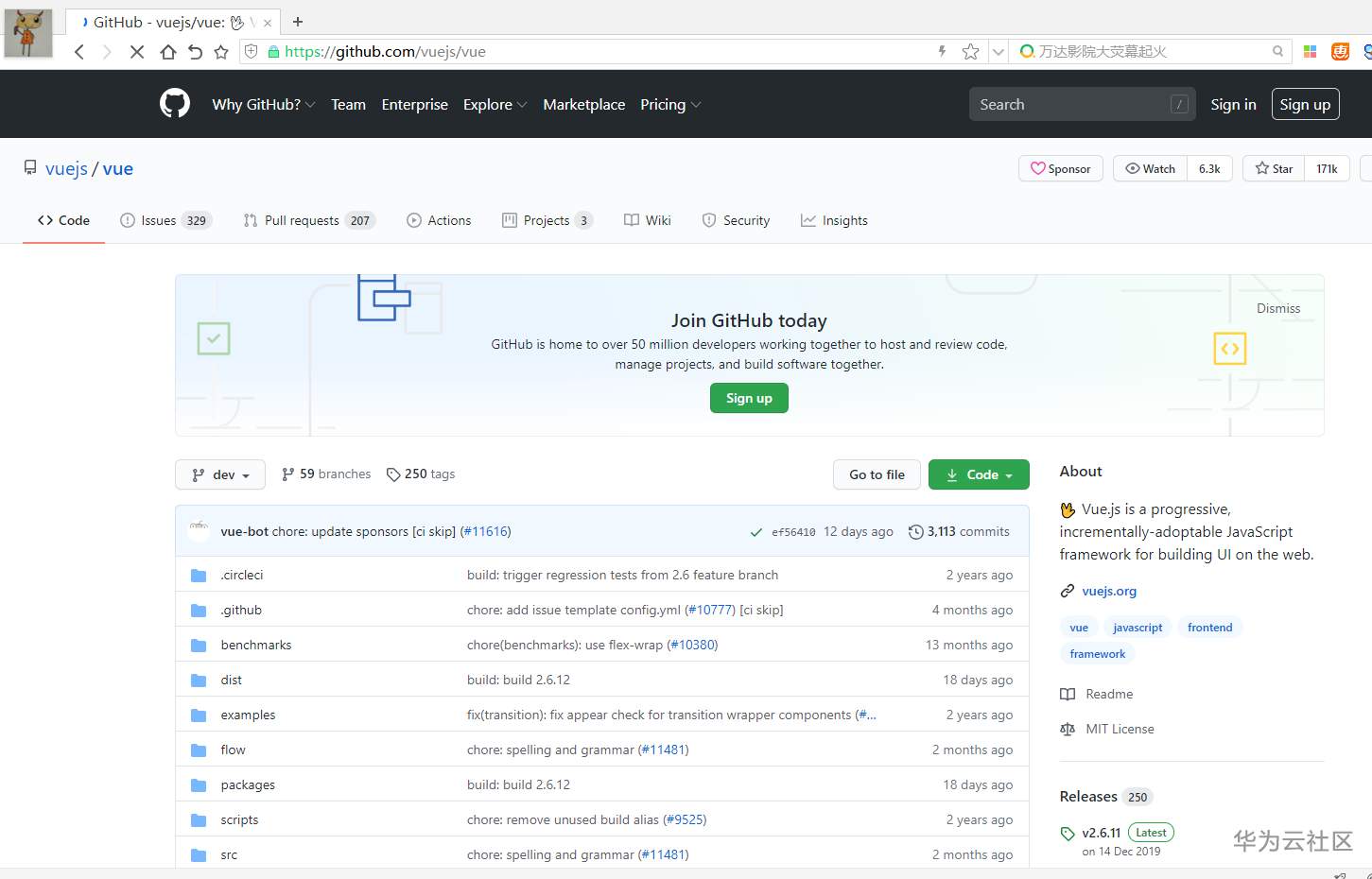
Task: Click the 59 branches link
Action: pos(326,474)
